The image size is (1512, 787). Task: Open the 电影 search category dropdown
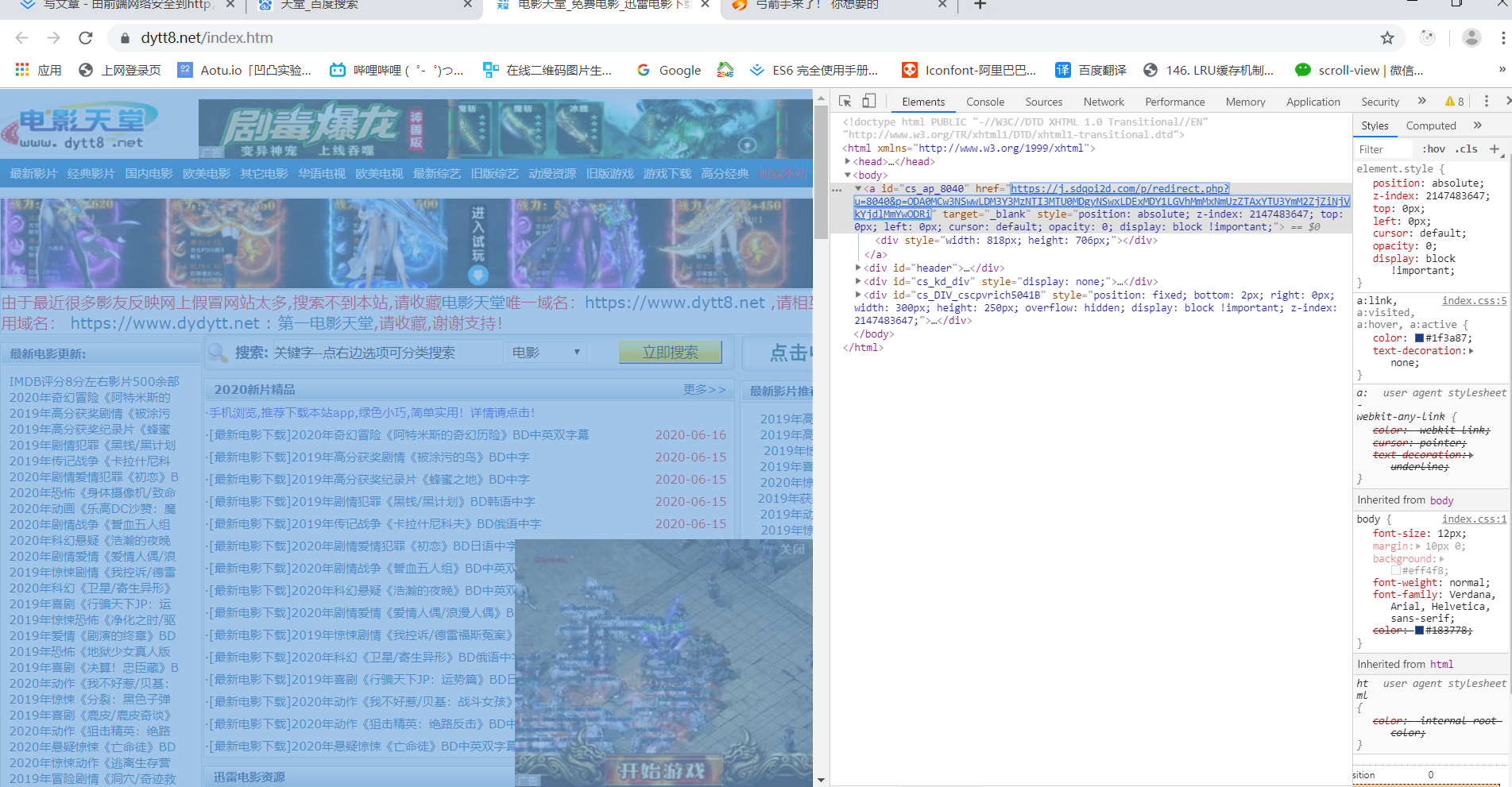click(x=546, y=352)
